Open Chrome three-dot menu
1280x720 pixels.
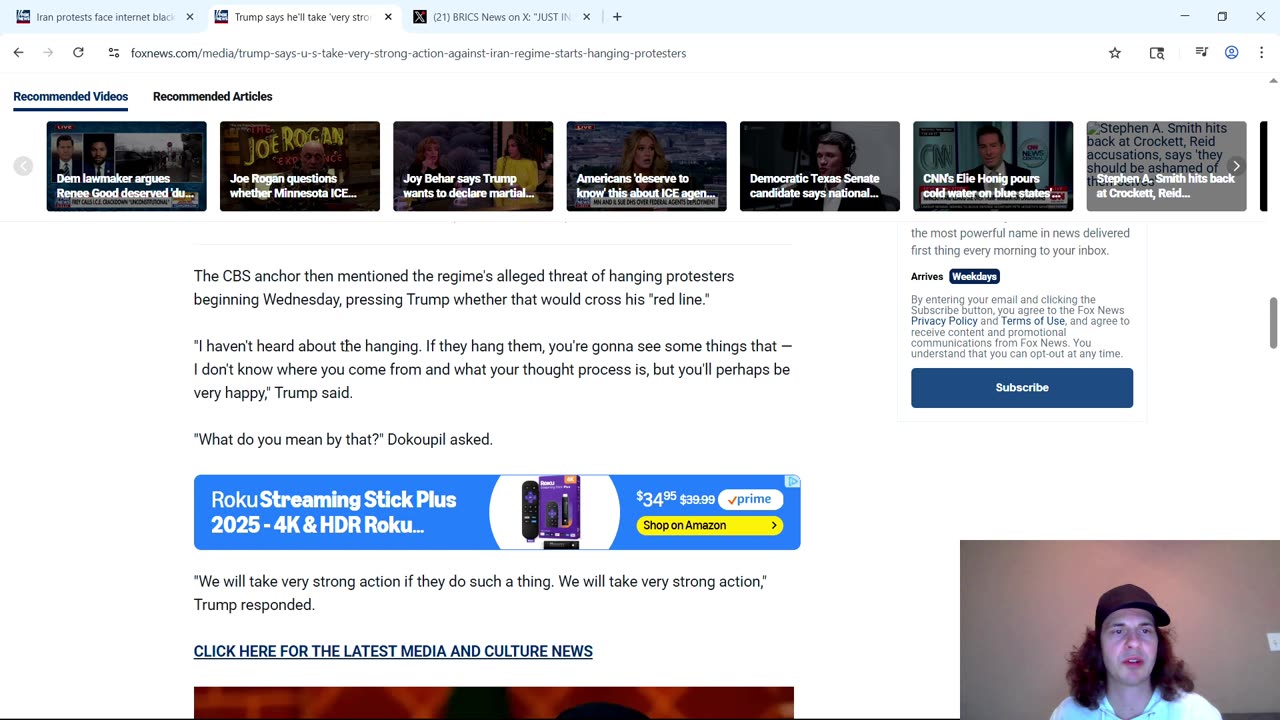(x=1261, y=53)
